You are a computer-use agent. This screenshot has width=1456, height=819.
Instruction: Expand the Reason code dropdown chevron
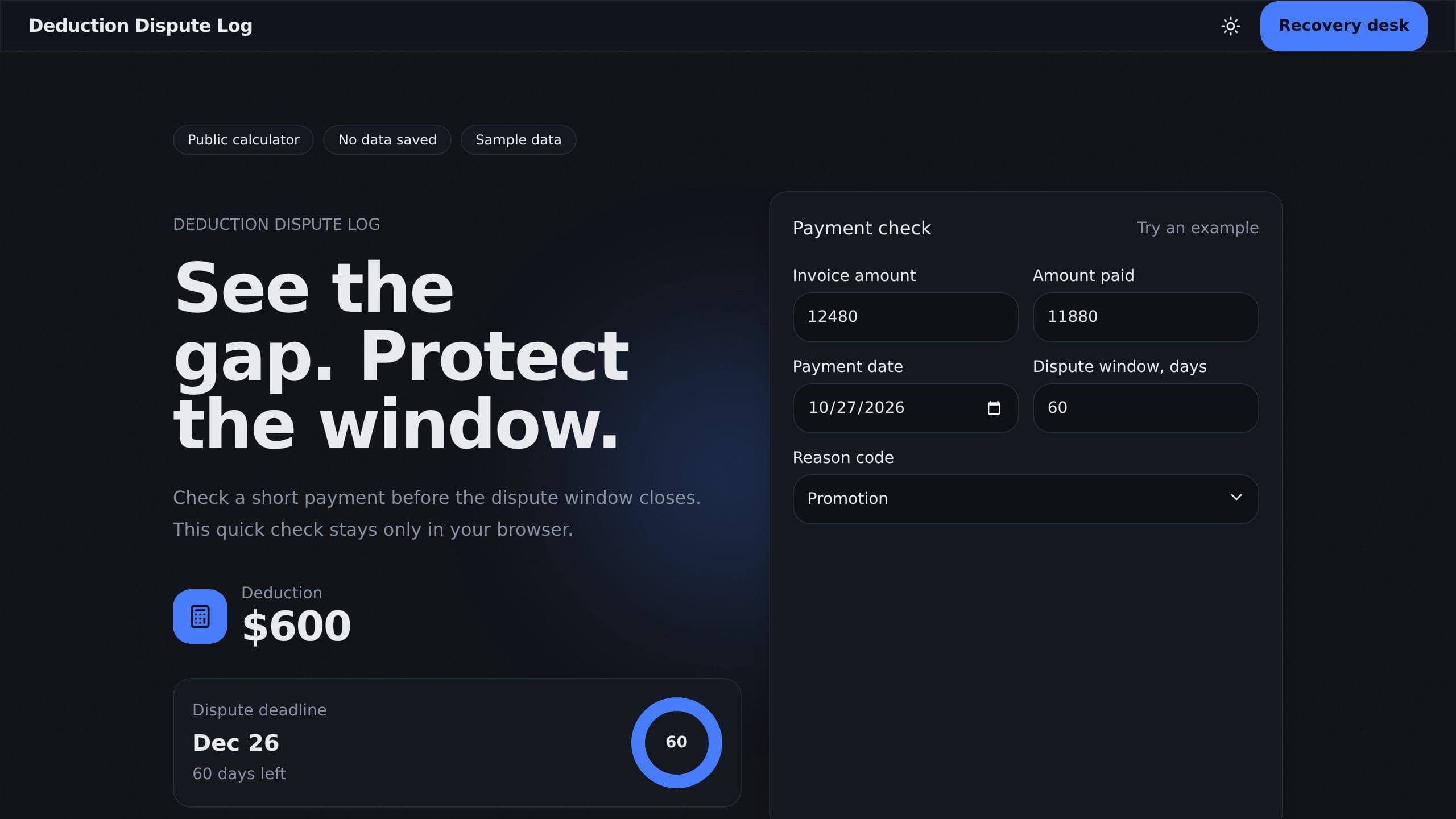[1236, 498]
